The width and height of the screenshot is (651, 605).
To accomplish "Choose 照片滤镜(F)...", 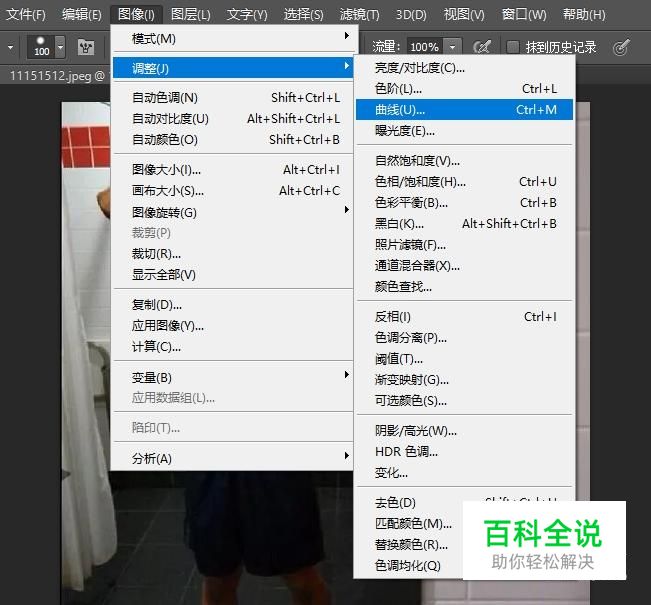I will tap(464, 245).
